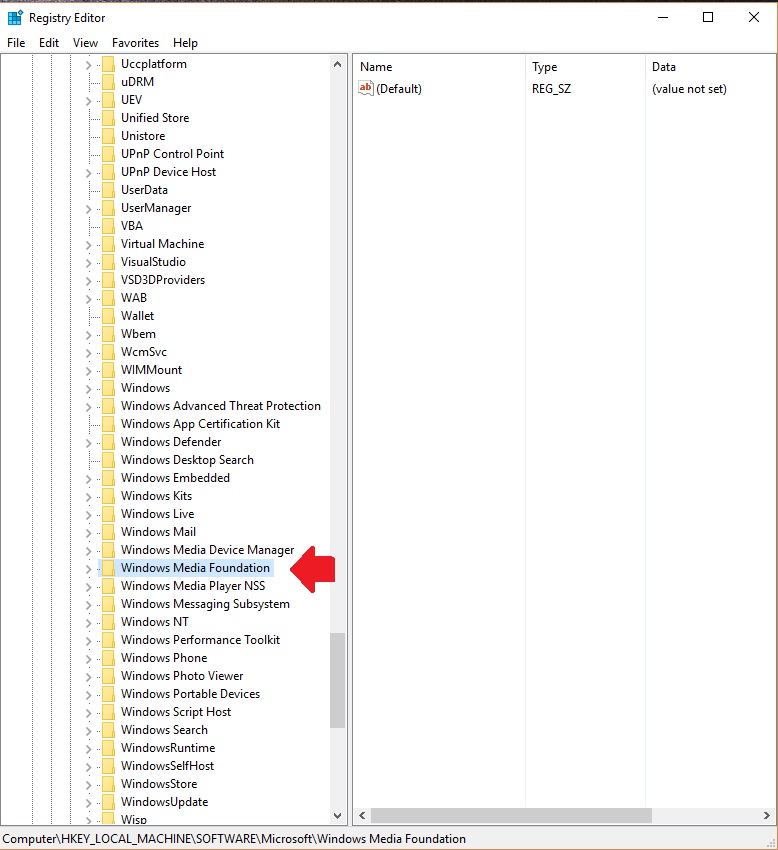Open the View menu
778x850 pixels.
[86, 43]
